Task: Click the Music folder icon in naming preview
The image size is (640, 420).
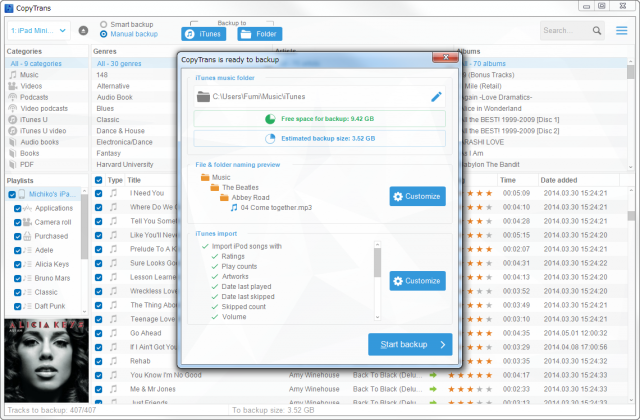Action: pos(205,177)
